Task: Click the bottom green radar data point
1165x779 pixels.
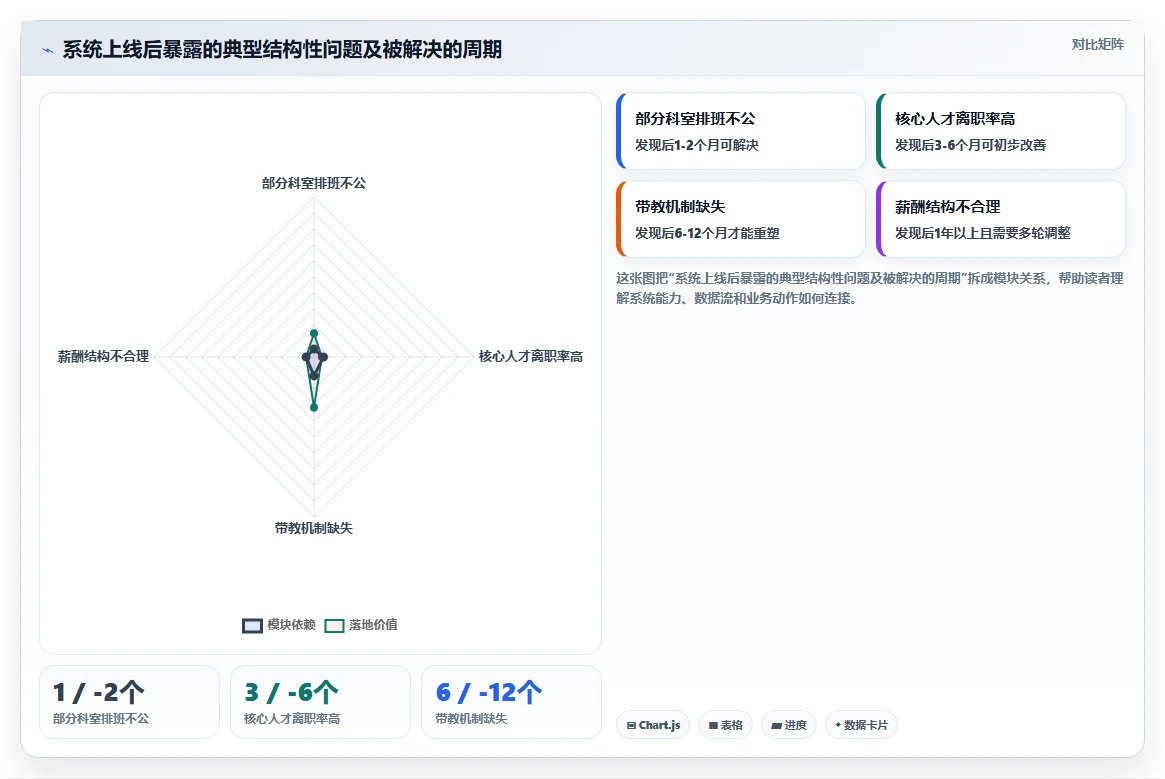Action: [x=314, y=407]
